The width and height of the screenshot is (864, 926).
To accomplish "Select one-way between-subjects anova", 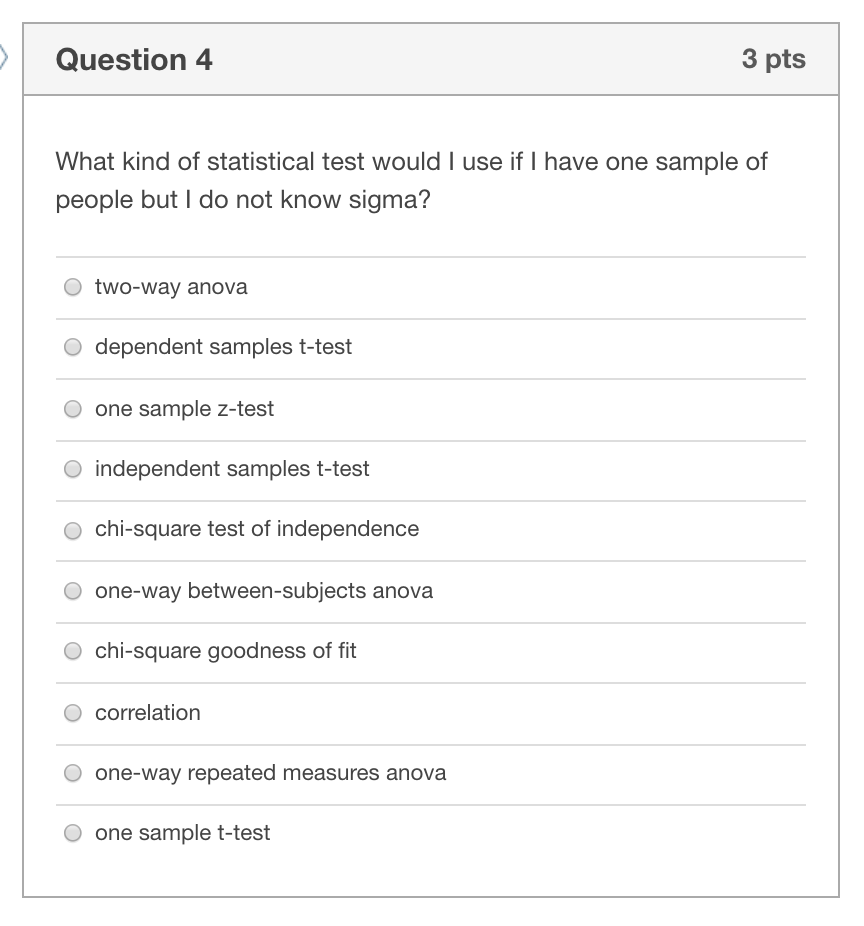I will click(72, 590).
